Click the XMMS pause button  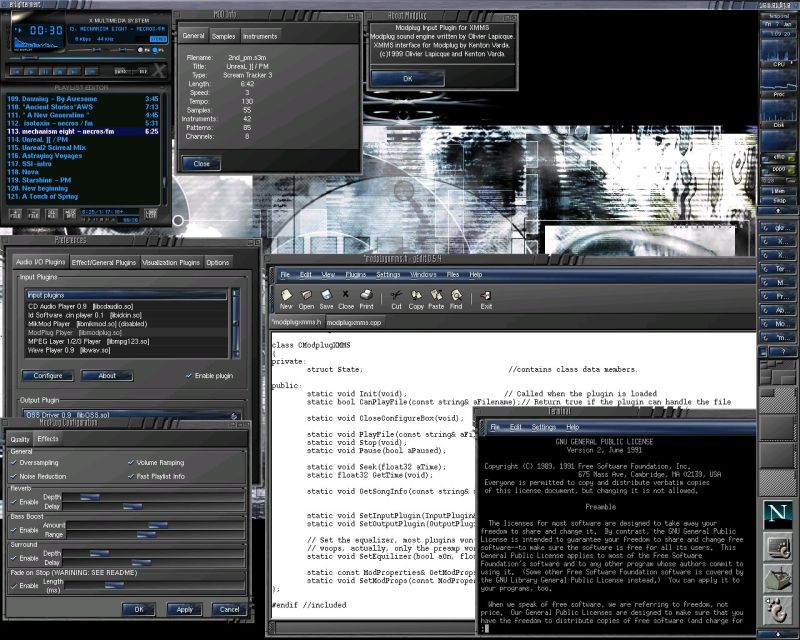[44, 71]
